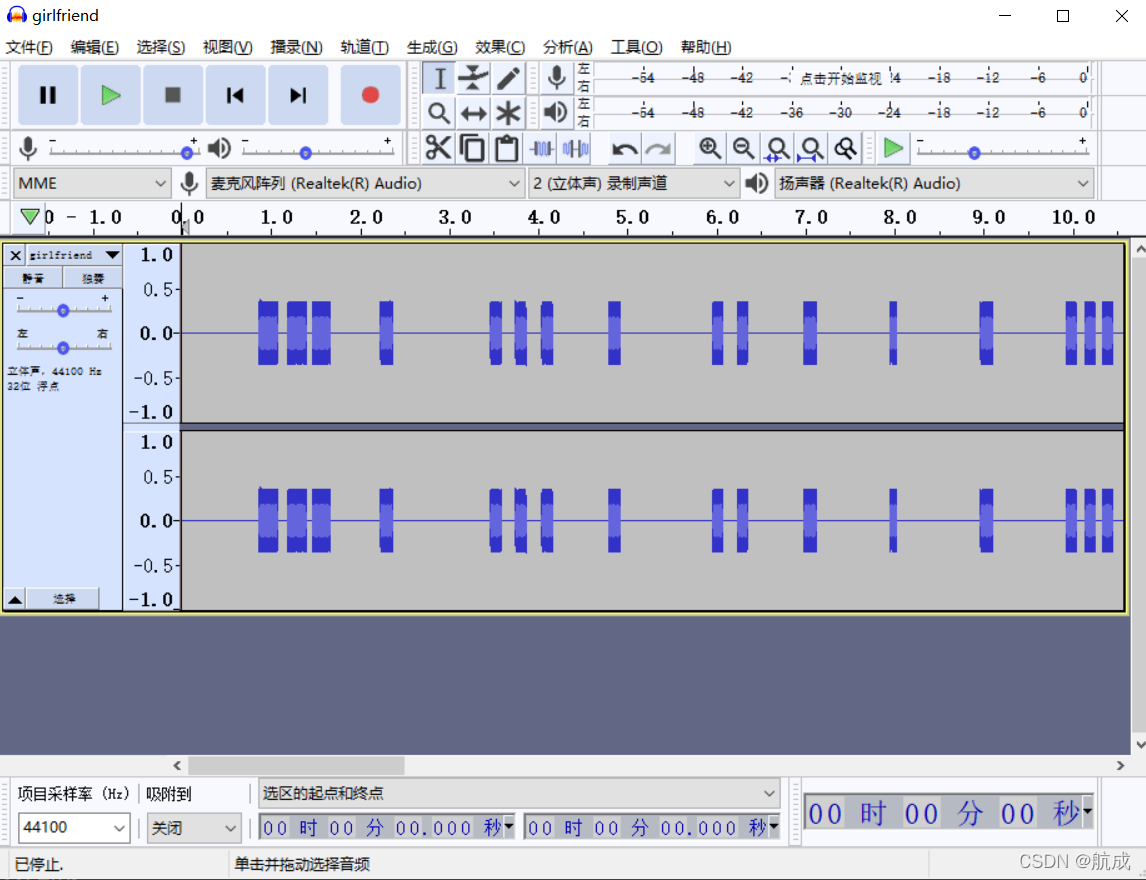Fit selection to window width

coord(778,148)
